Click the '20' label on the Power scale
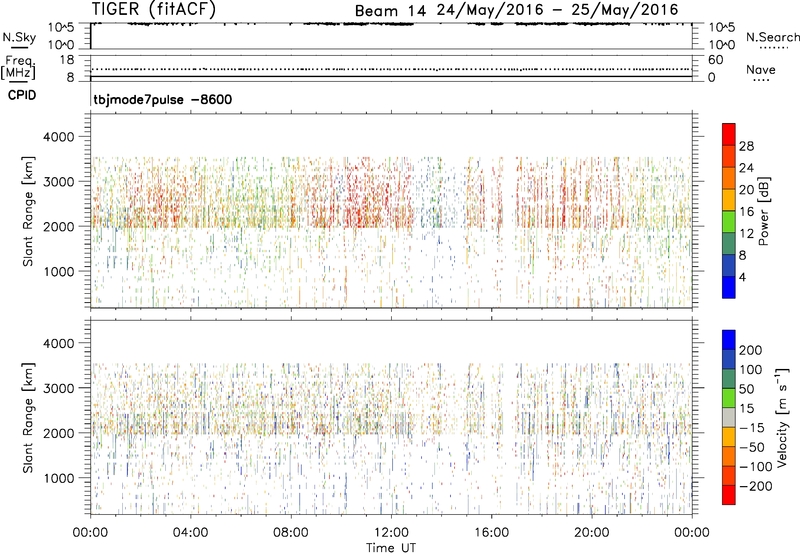 tap(746, 190)
